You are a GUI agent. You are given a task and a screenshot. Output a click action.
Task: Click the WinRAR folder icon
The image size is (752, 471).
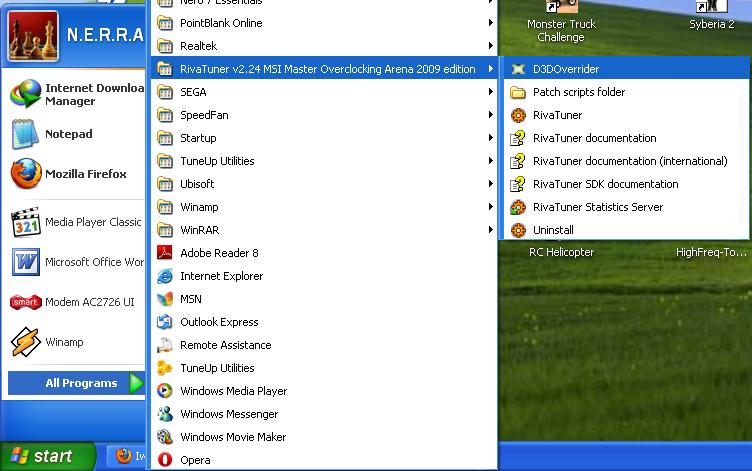pyautogui.click(x=165, y=230)
